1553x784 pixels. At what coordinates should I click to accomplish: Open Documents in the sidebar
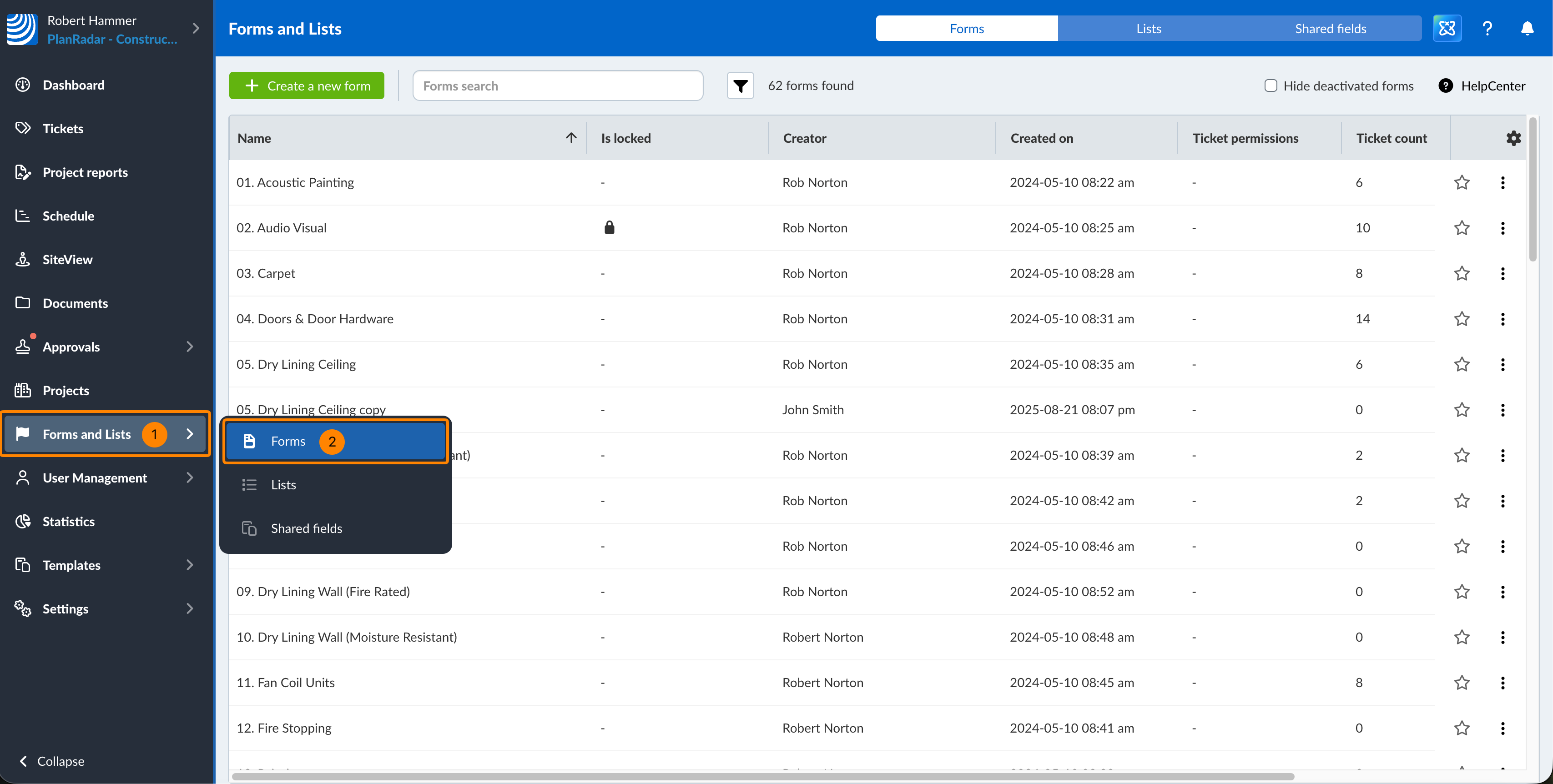pyautogui.click(x=76, y=303)
